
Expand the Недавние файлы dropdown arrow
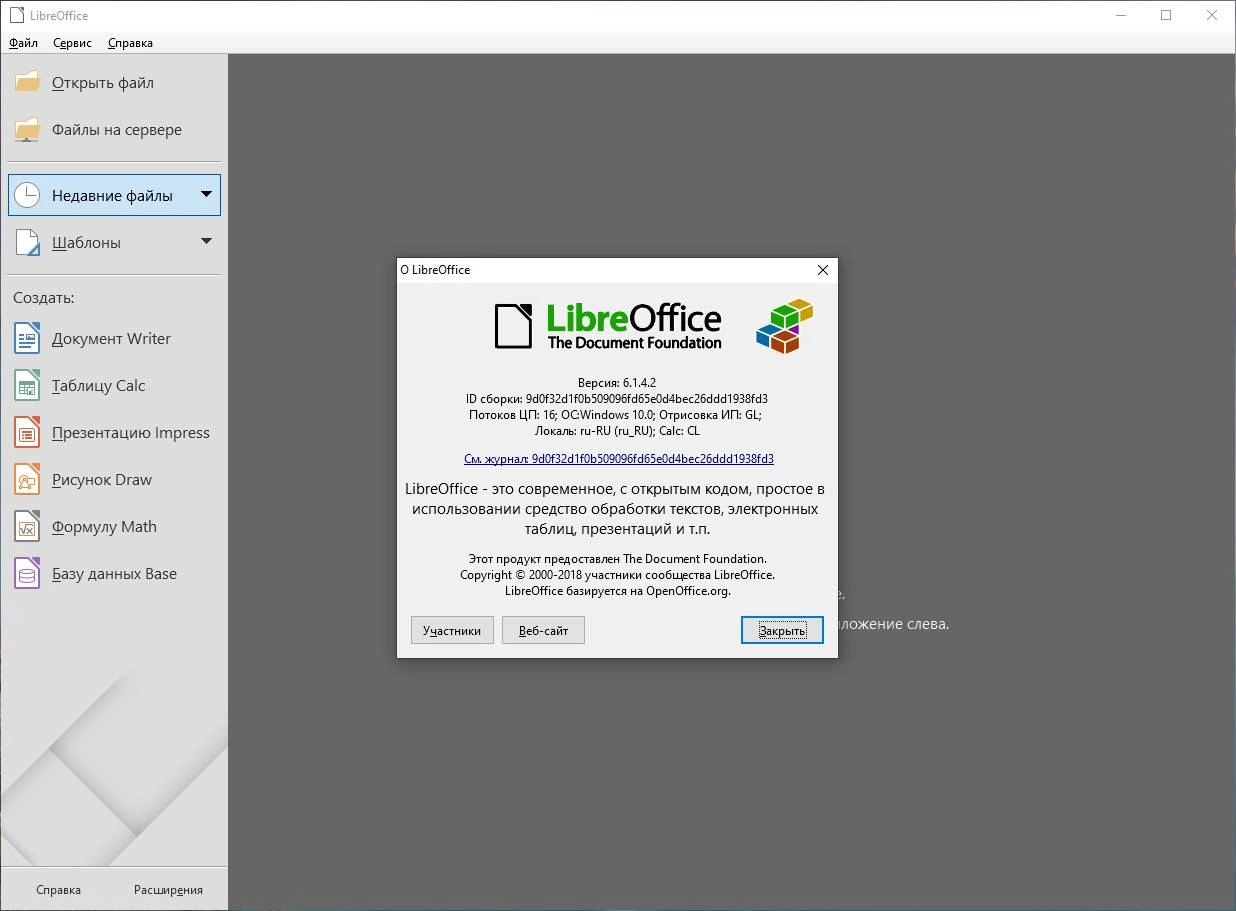(x=206, y=194)
